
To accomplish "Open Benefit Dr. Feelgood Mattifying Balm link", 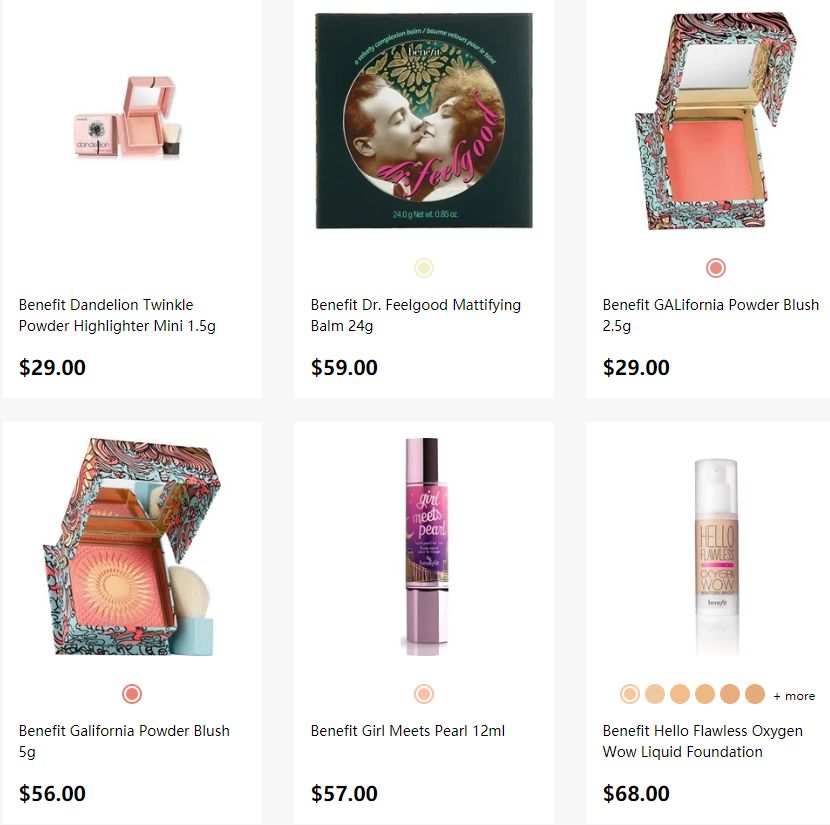I will click(416, 315).
